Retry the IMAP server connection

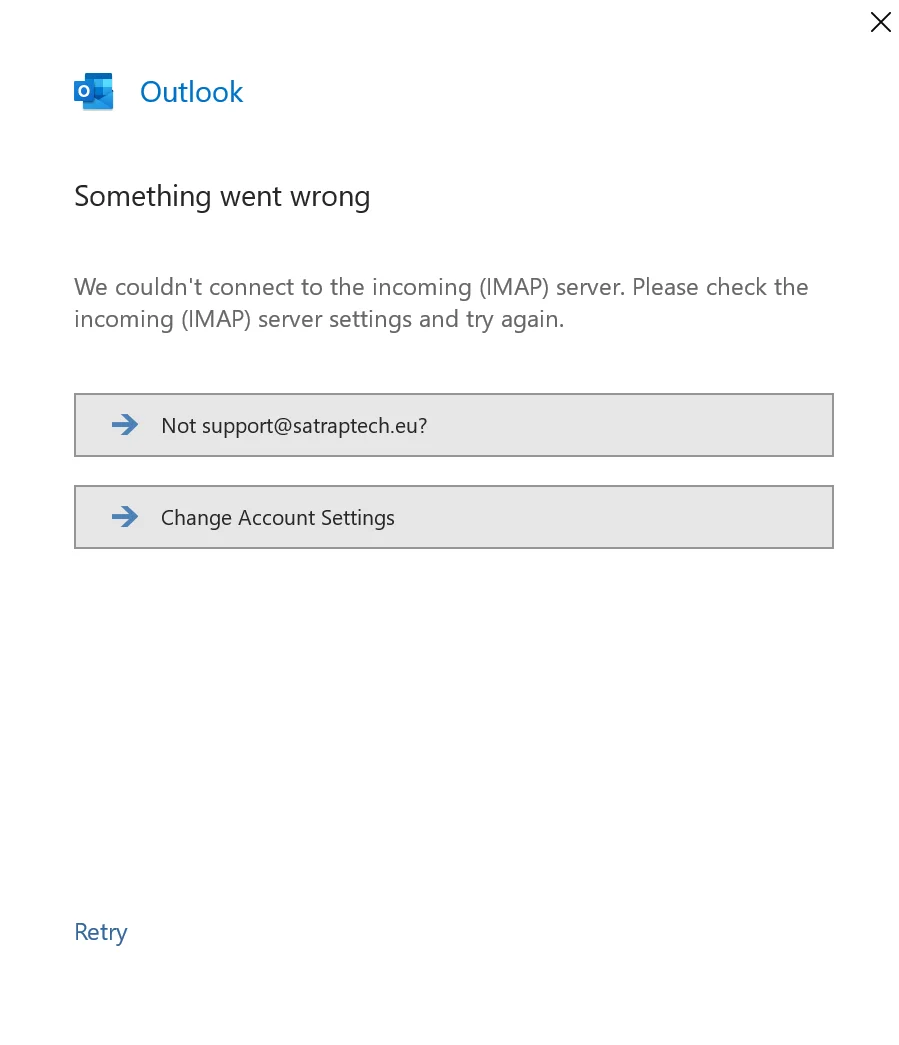101,932
